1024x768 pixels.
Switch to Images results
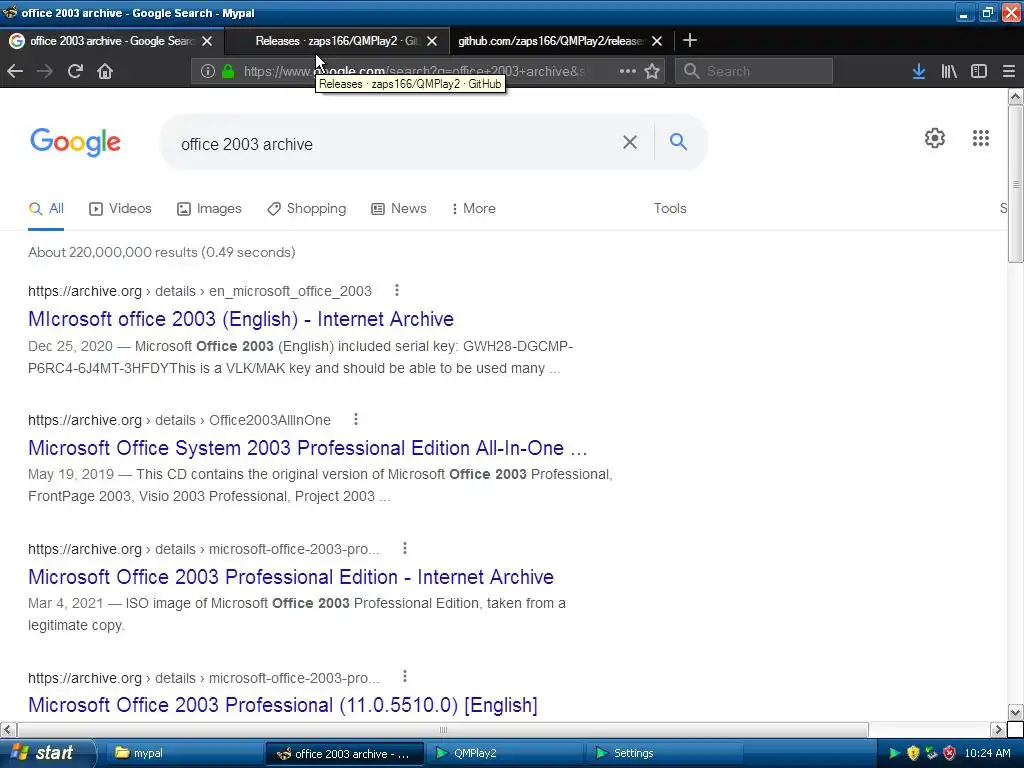209,208
